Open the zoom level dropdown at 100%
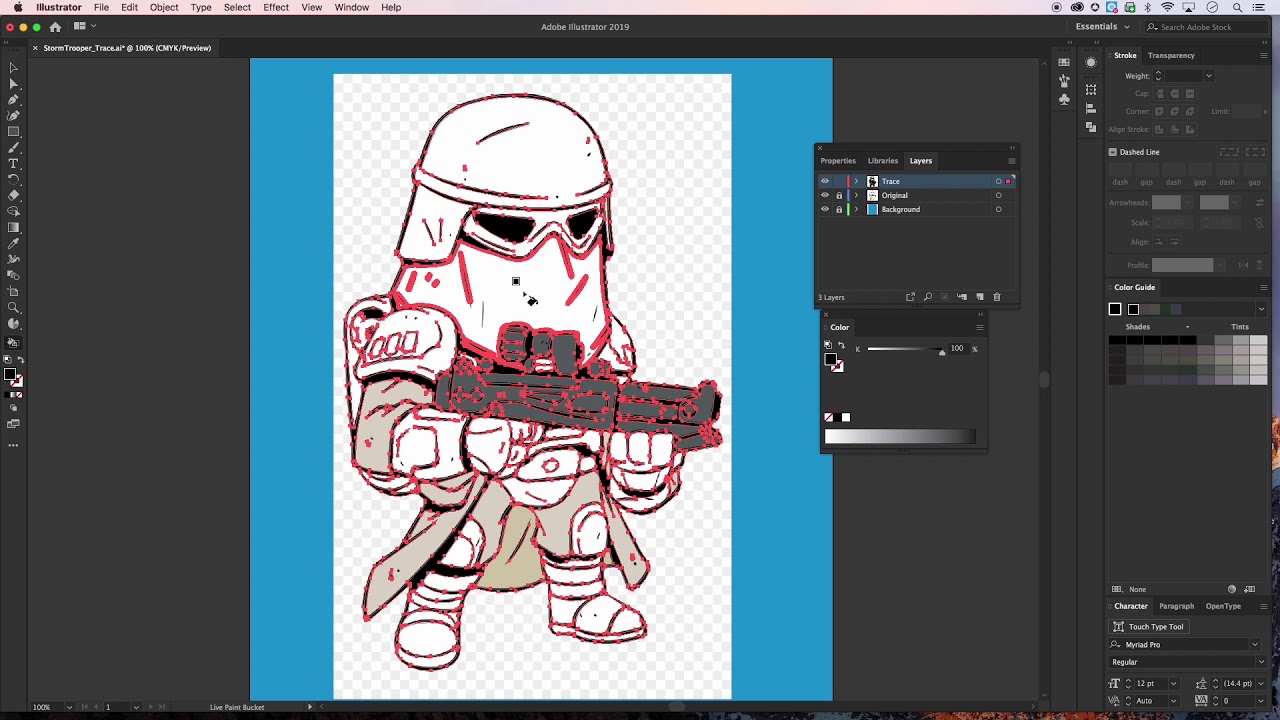Image resolution: width=1280 pixels, height=720 pixels. tap(68, 707)
